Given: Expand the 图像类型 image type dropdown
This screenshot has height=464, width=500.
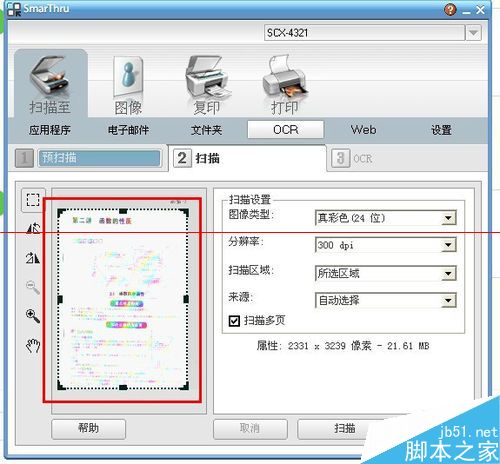Looking at the screenshot, I should (x=448, y=218).
